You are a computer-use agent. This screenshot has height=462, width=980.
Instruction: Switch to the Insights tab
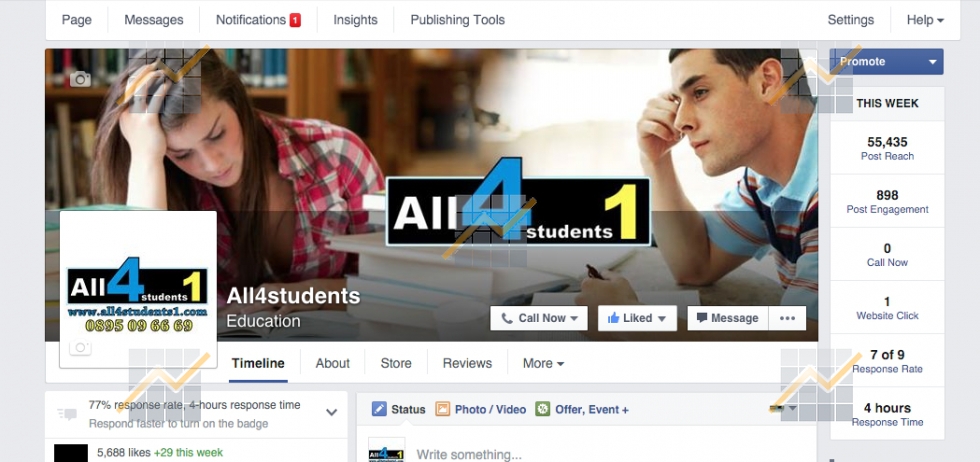tap(355, 20)
